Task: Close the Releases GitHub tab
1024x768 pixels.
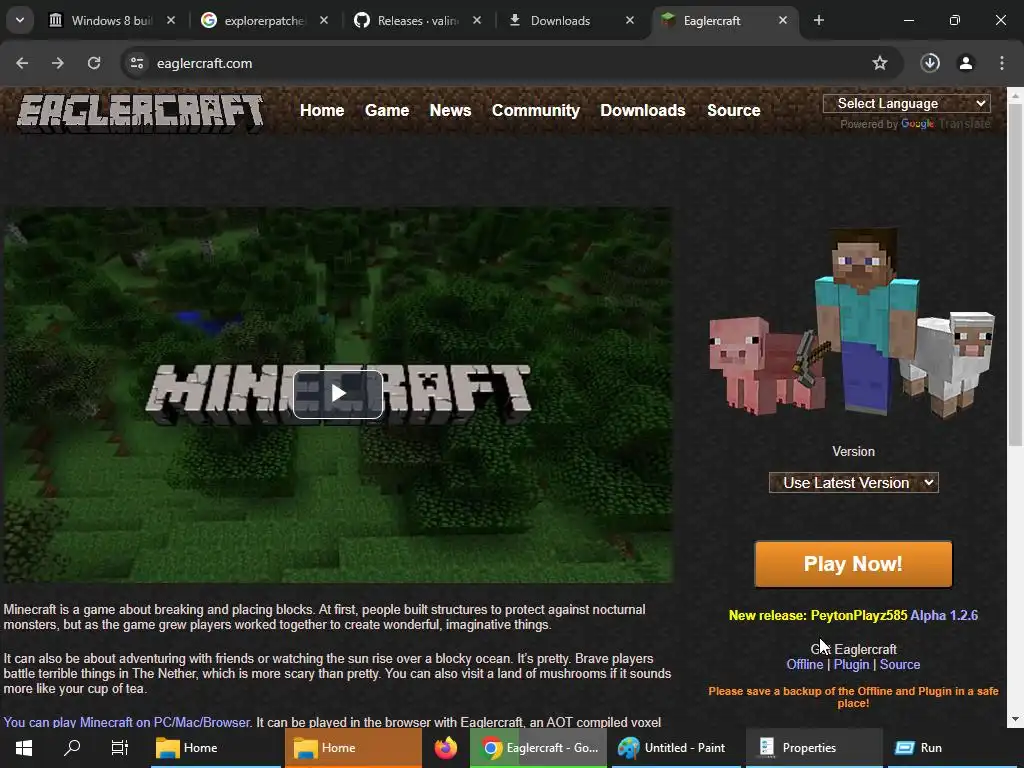Action: point(477,20)
